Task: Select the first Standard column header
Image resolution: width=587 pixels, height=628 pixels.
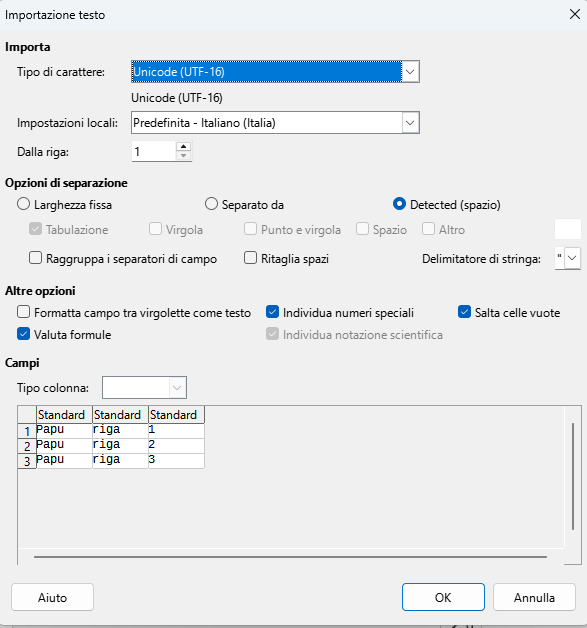Action: [64, 415]
